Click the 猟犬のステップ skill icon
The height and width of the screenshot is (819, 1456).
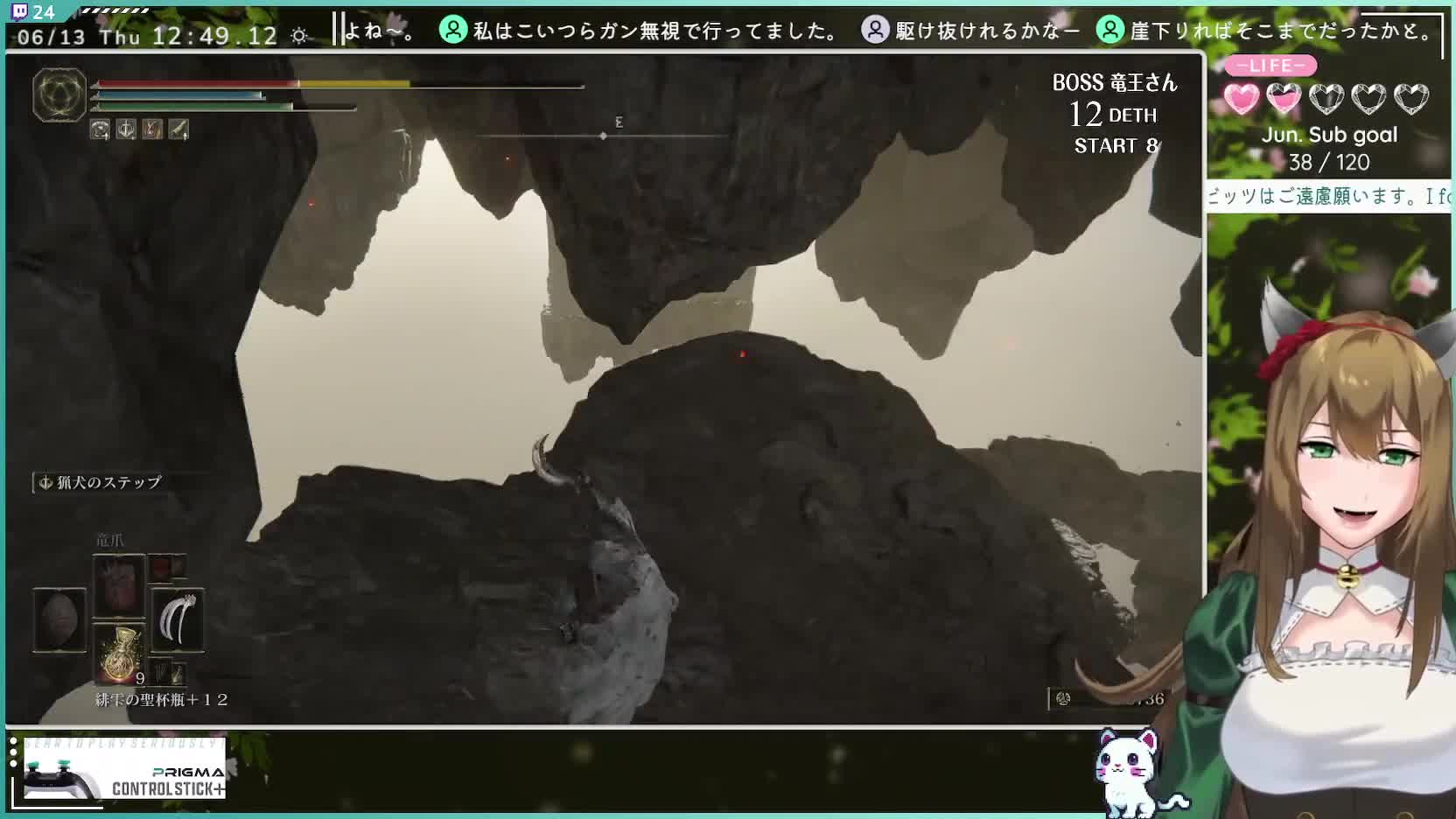[45, 482]
